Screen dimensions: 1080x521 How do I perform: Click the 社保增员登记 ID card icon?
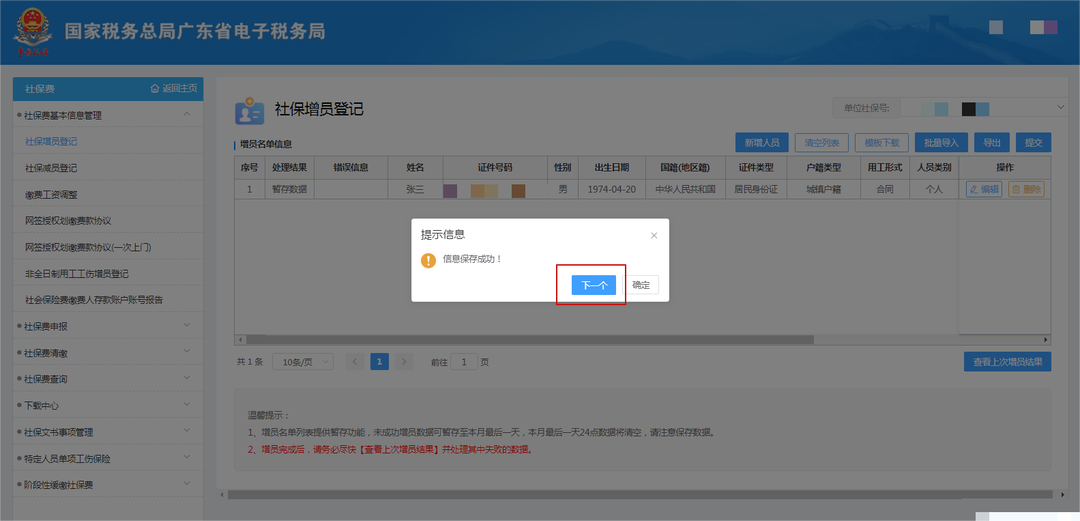[x=249, y=111]
